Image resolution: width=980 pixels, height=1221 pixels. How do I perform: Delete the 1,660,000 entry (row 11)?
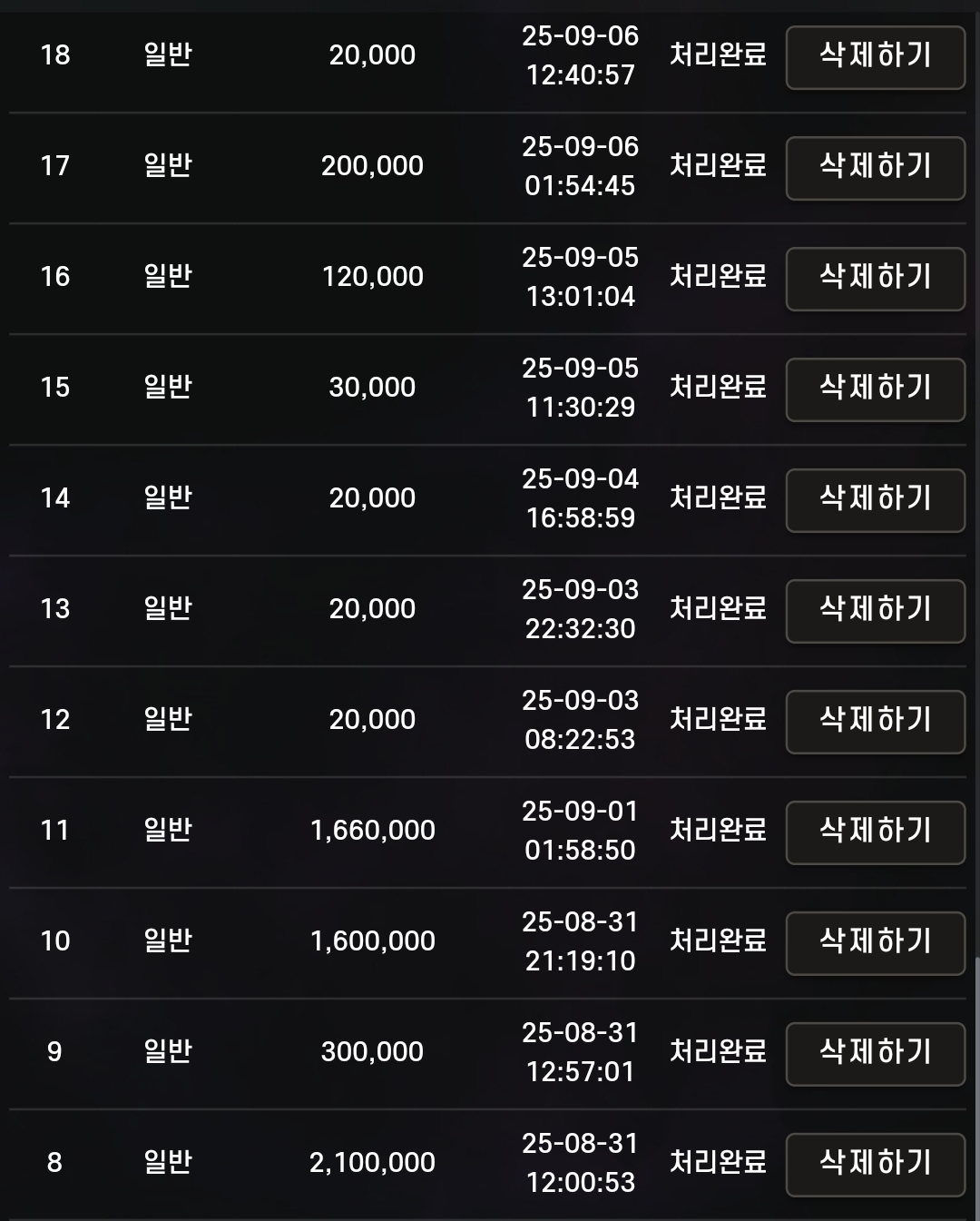[x=875, y=832]
